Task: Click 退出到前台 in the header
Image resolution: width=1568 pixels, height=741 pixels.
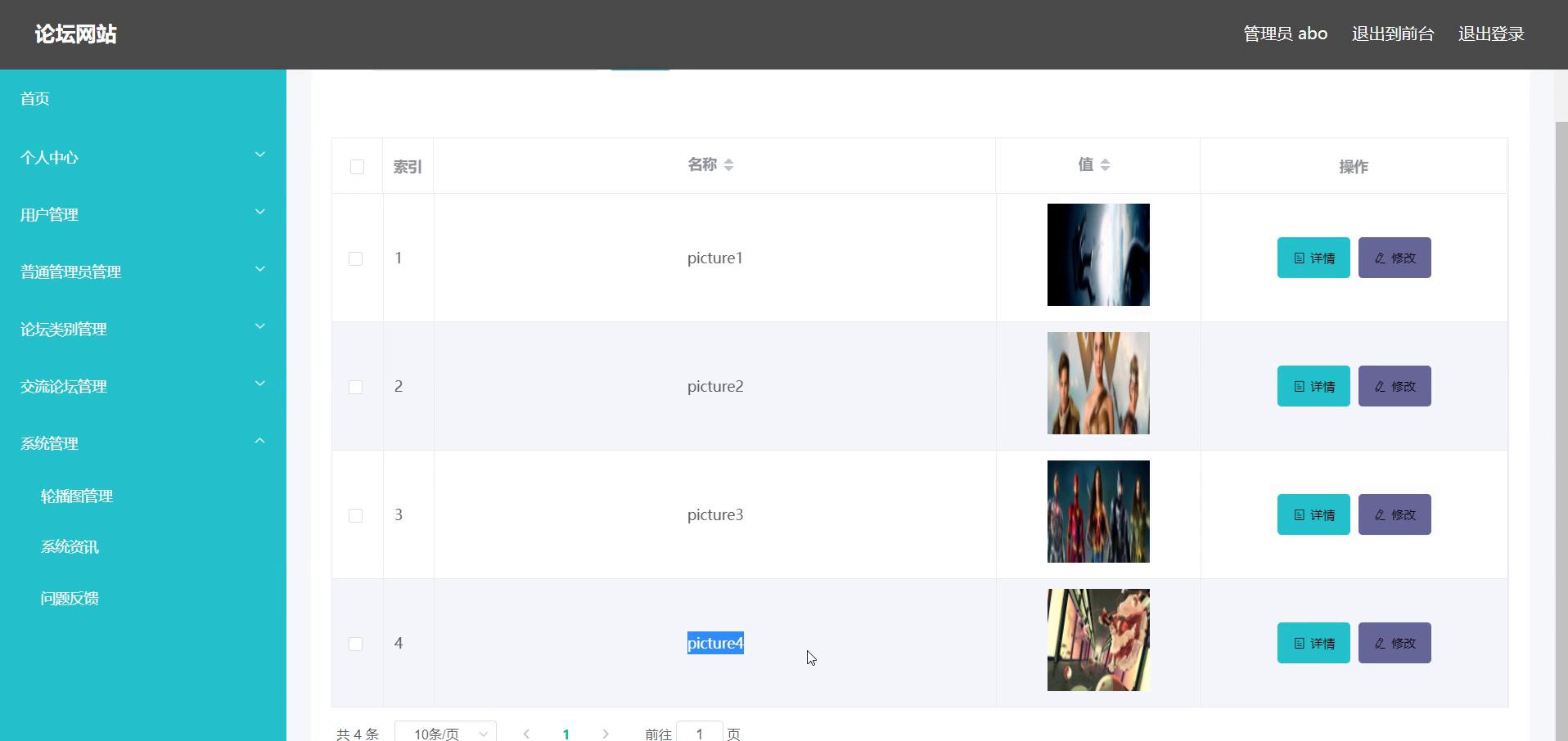Action: 1392,34
